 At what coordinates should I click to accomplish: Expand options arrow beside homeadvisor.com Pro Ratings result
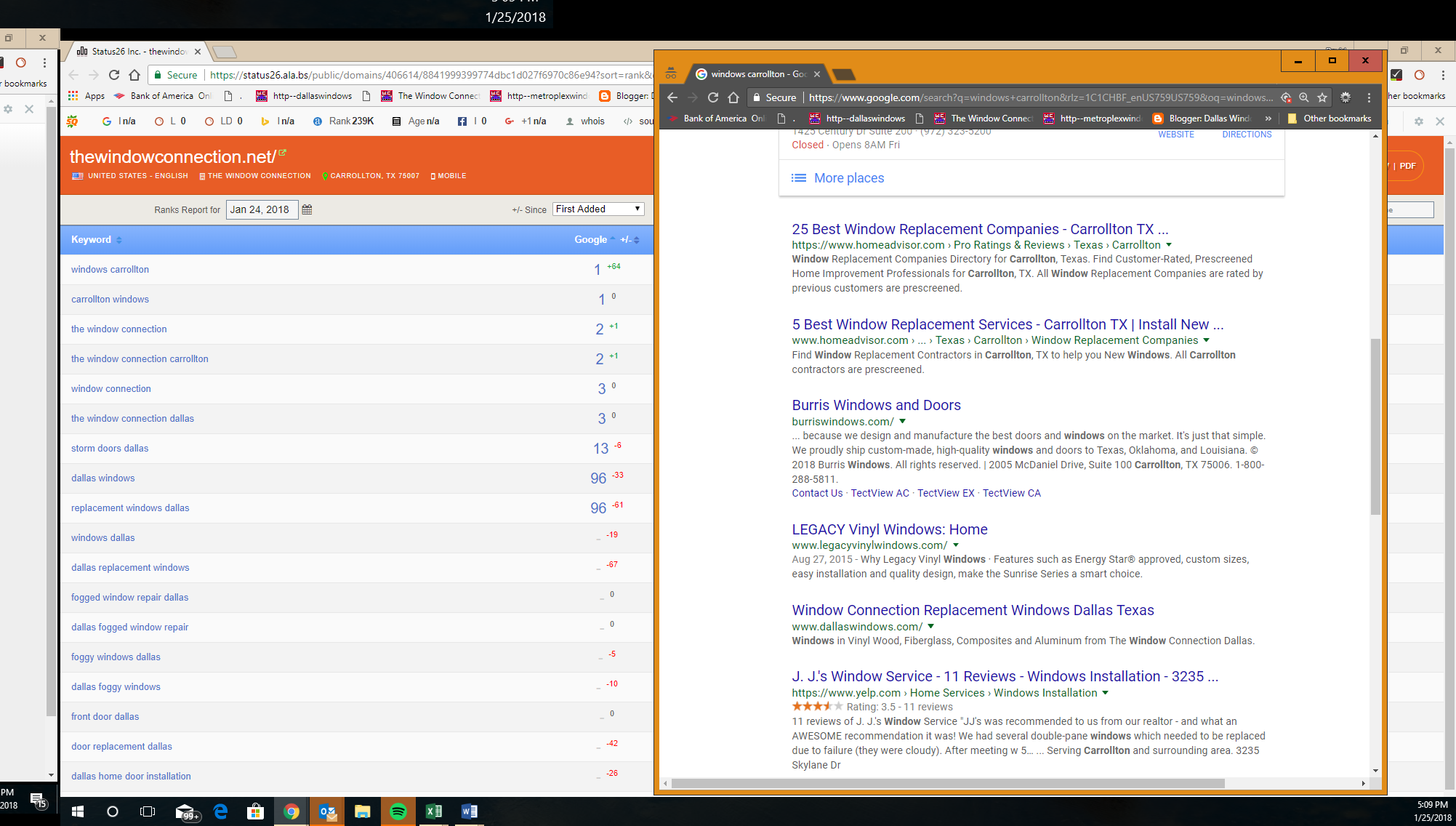click(1169, 245)
